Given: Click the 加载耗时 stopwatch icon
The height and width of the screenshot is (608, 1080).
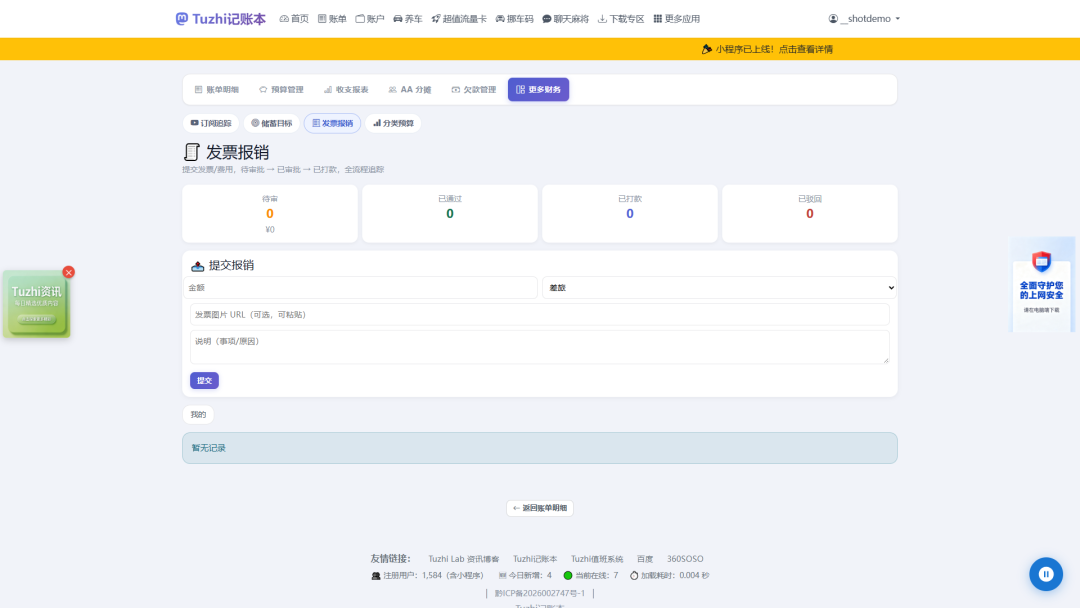Looking at the screenshot, I should point(634,576).
